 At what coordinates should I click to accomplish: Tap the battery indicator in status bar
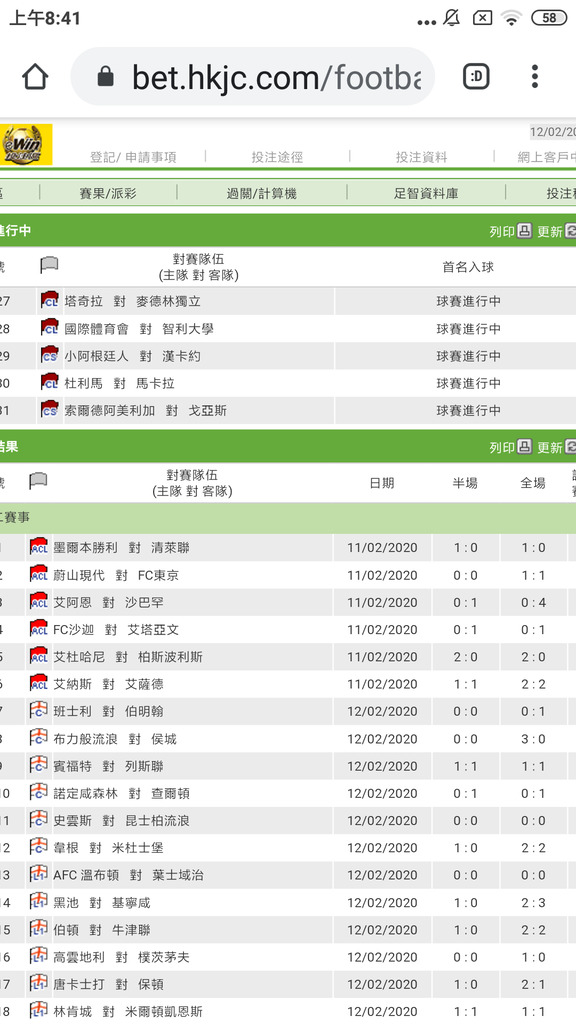click(549, 18)
